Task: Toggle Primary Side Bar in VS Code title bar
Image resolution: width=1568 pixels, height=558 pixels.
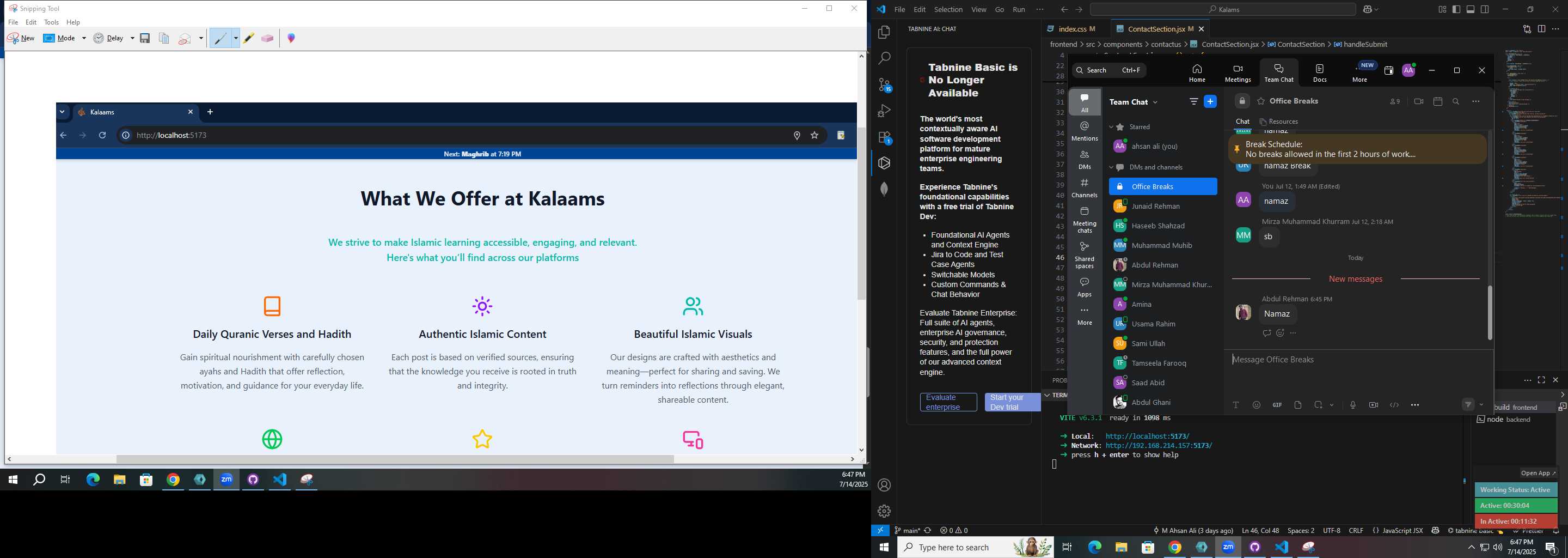Action: click(1456, 10)
